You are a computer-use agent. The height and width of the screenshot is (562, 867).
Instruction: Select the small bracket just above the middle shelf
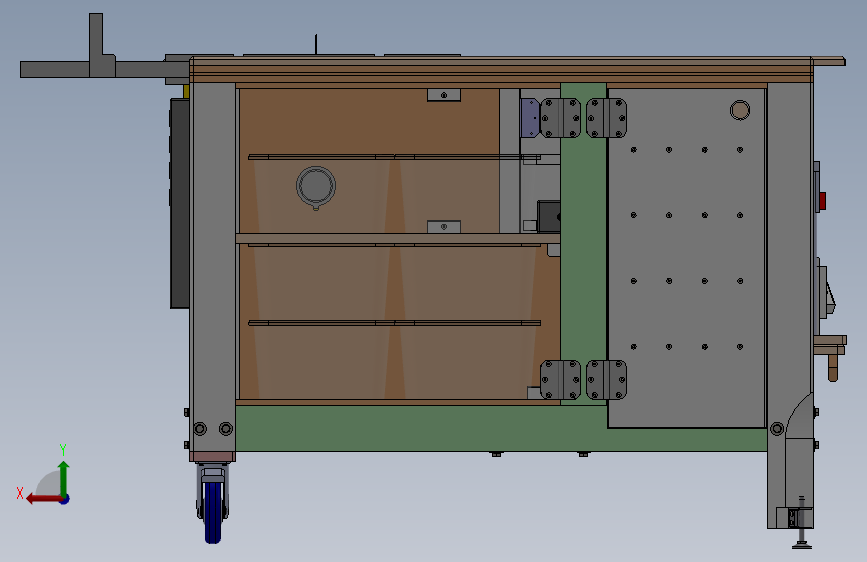point(444,227)
